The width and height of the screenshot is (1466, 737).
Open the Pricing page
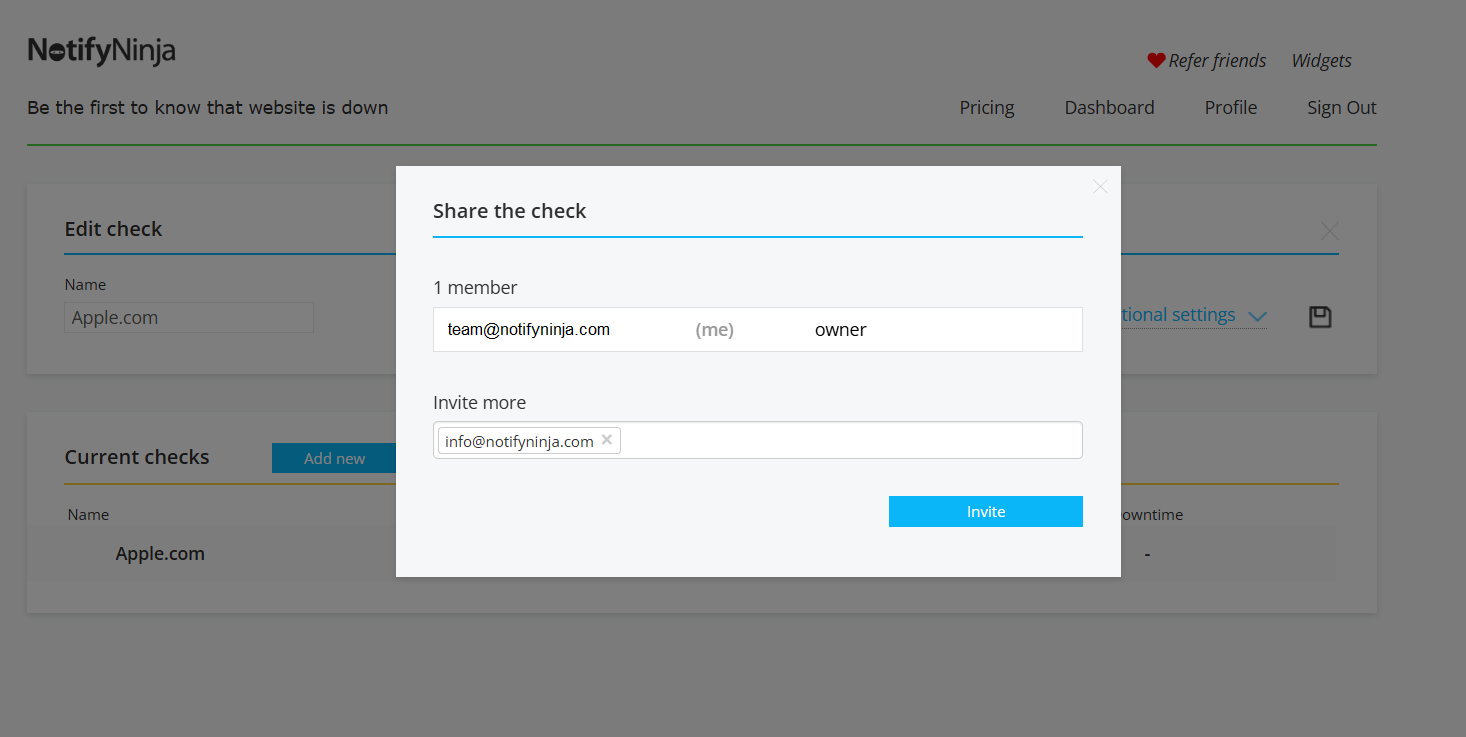pyautogui.click(x=986, y=108)
